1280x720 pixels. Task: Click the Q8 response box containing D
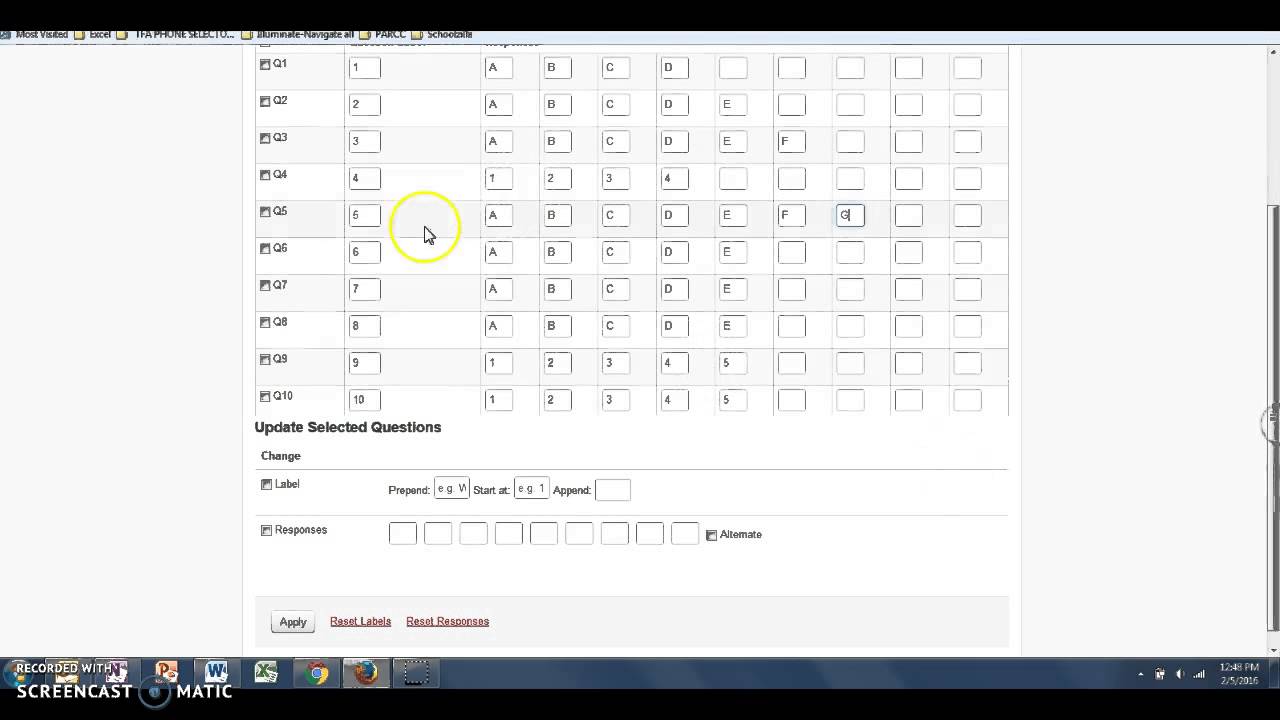click(674, 326)
